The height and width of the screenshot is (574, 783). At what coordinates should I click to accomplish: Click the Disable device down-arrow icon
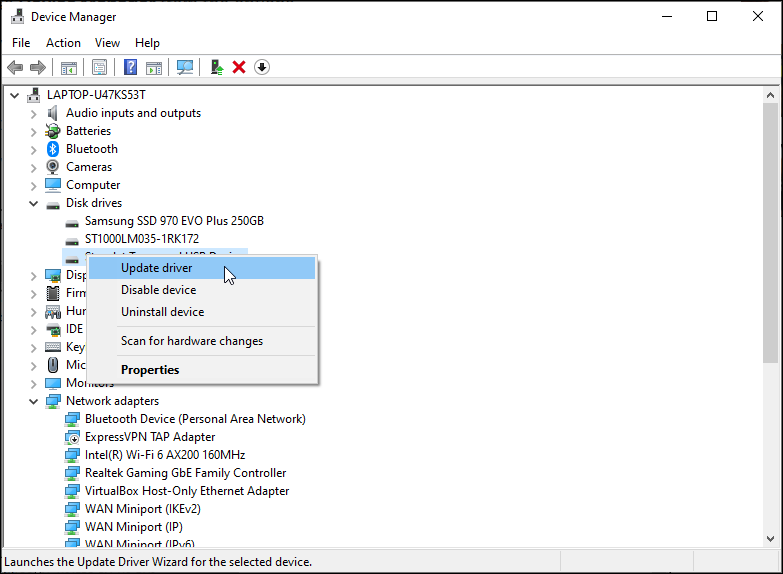point(262,67)
